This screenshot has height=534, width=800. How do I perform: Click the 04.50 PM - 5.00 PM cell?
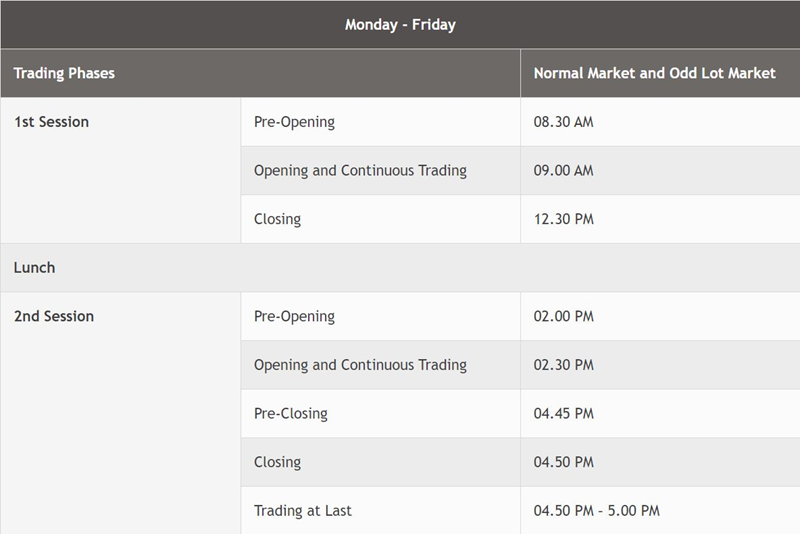point(596,510)
